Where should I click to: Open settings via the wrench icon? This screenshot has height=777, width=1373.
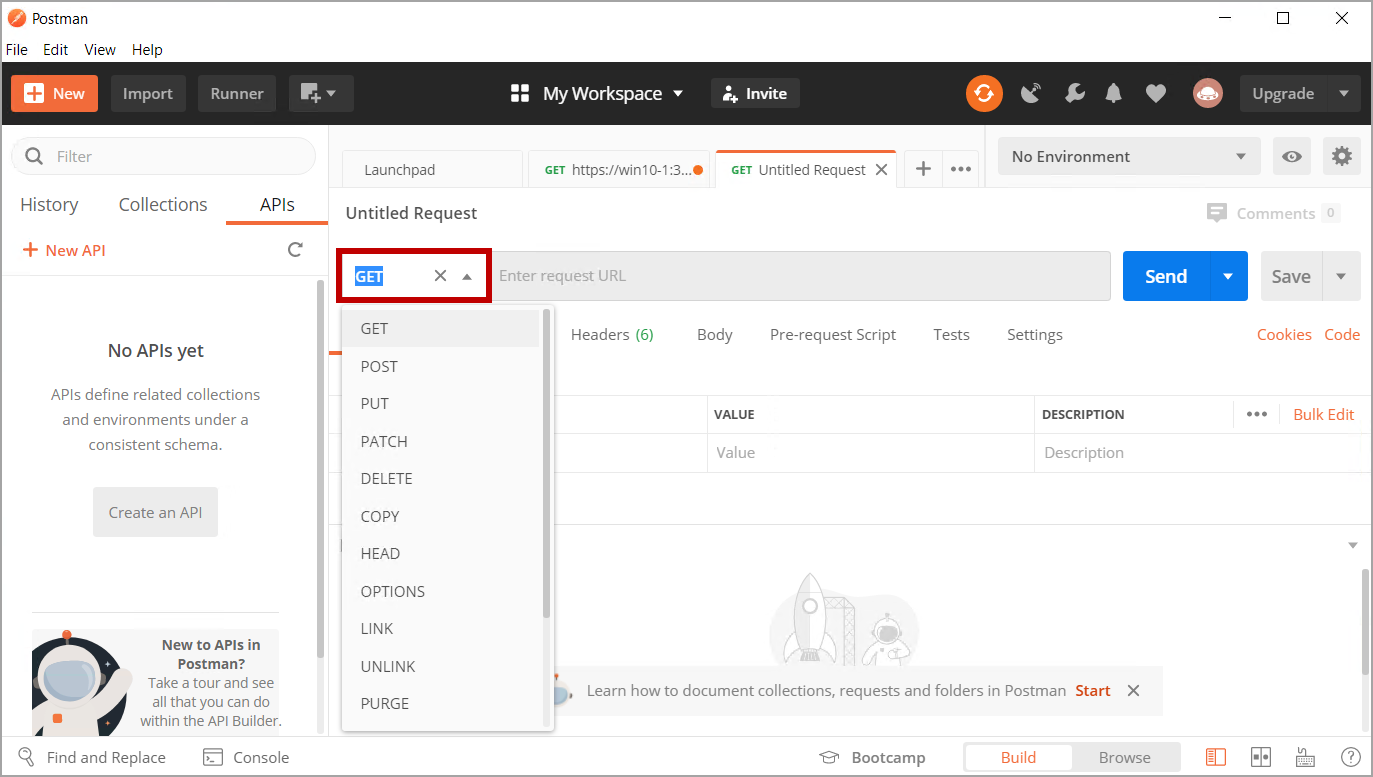click(x=1075, y=93)
